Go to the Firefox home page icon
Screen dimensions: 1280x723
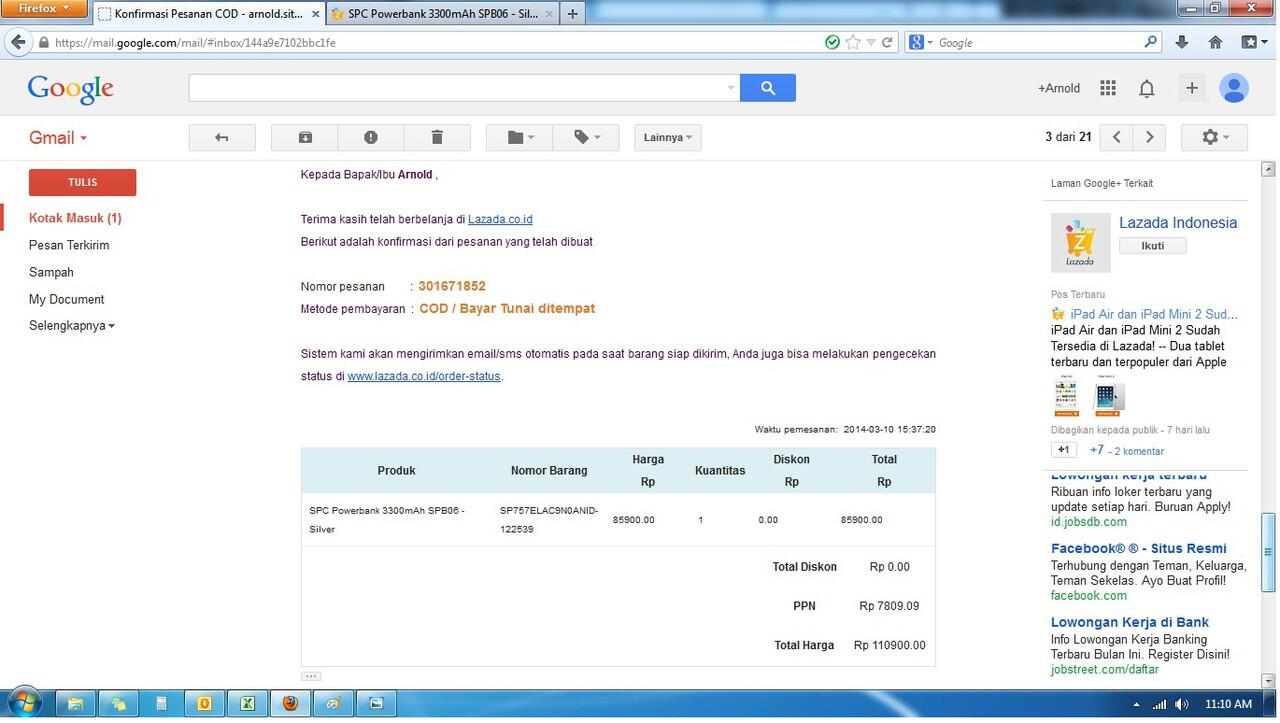(x=1216, y=42)
